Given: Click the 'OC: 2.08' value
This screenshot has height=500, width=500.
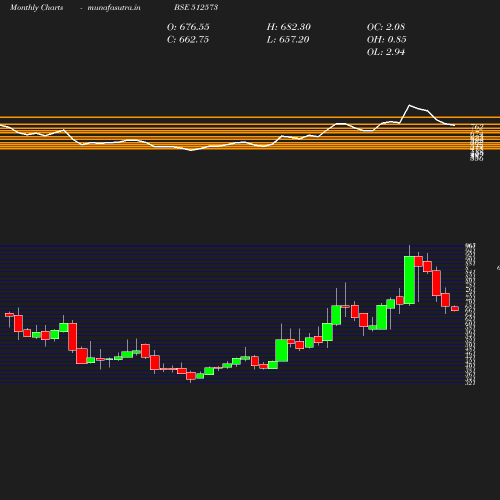Looking at the screenshot, I should [x=386, y=27].
